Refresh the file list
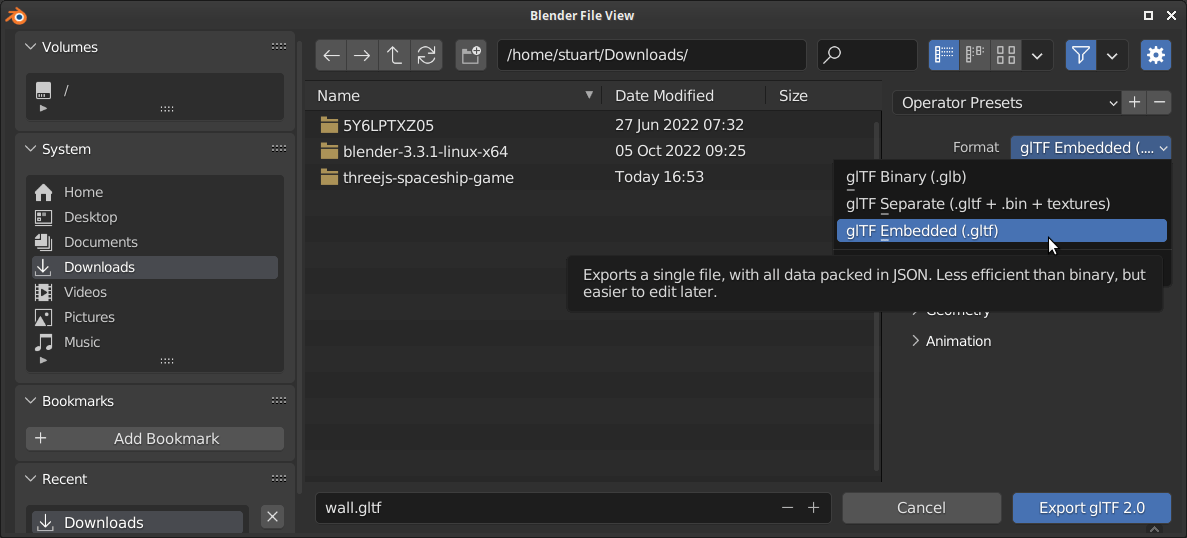 tap(426, 55)
